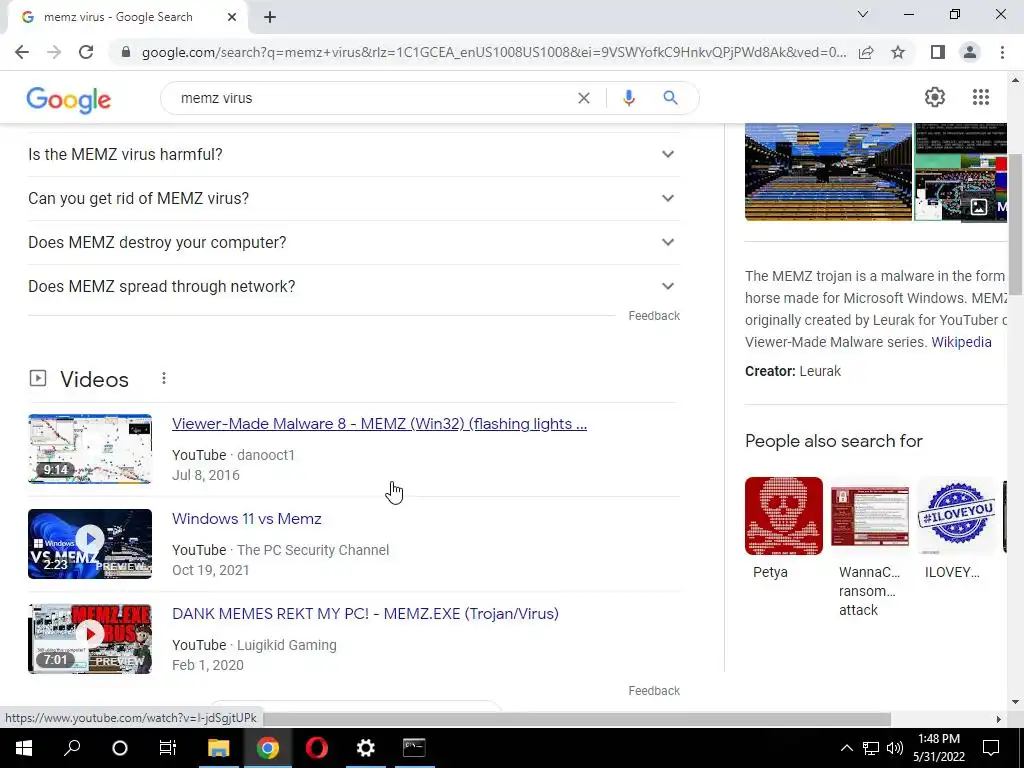Click 'Leurak' creator text
Viewport: 1024px width, 768px height.
pos(820,371)
